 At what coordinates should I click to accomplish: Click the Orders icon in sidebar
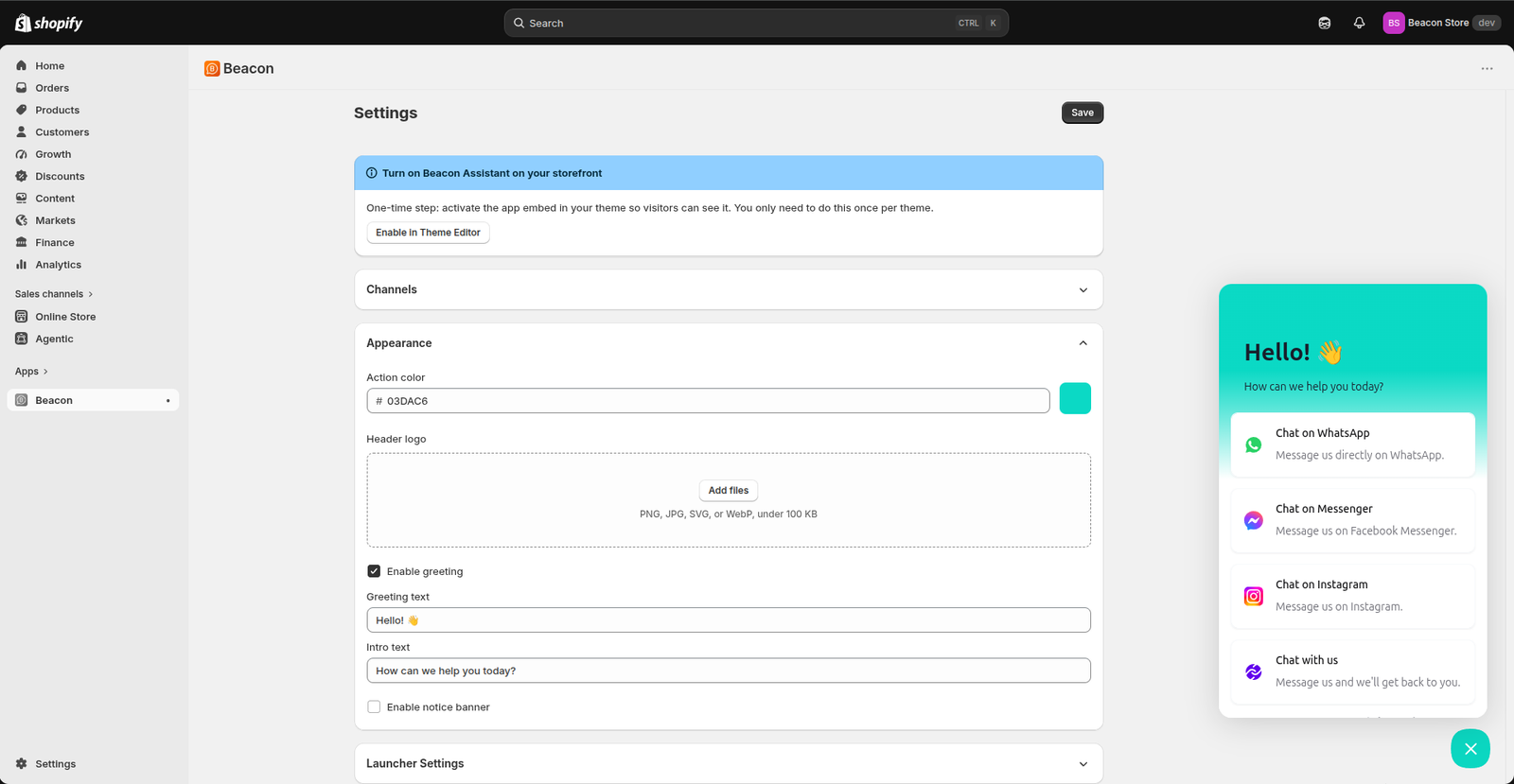pyautogui.click(x=21, y=88)
